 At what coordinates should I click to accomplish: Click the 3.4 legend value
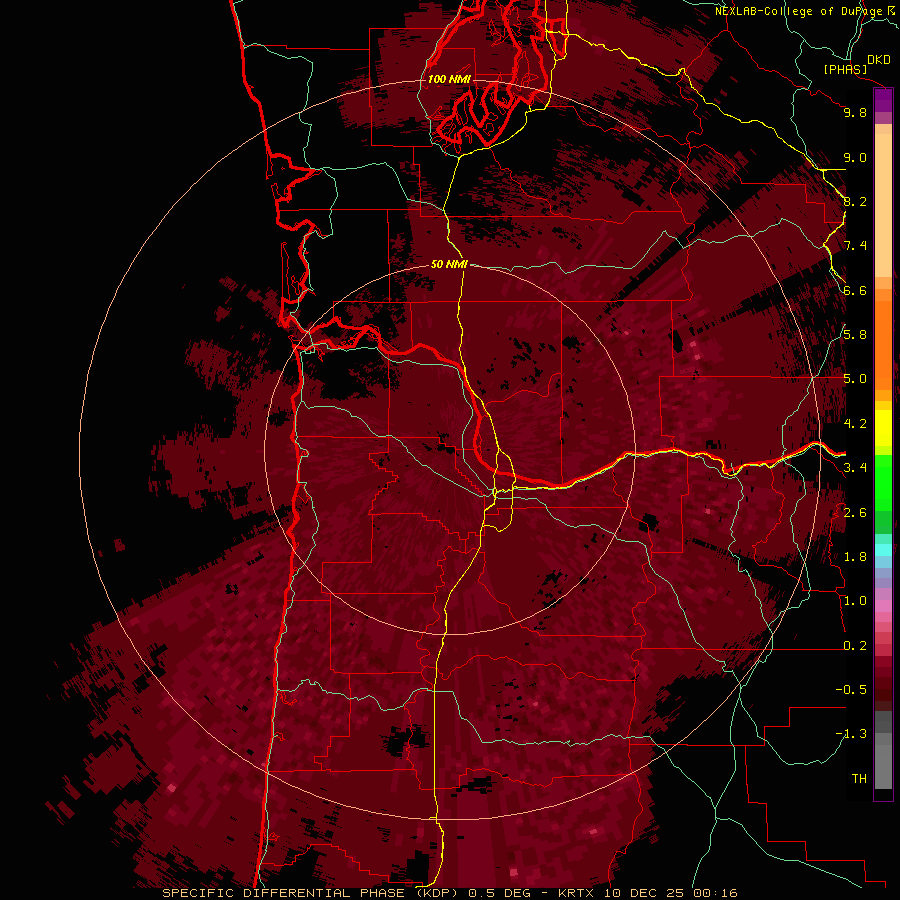click(x=855, y=468)
